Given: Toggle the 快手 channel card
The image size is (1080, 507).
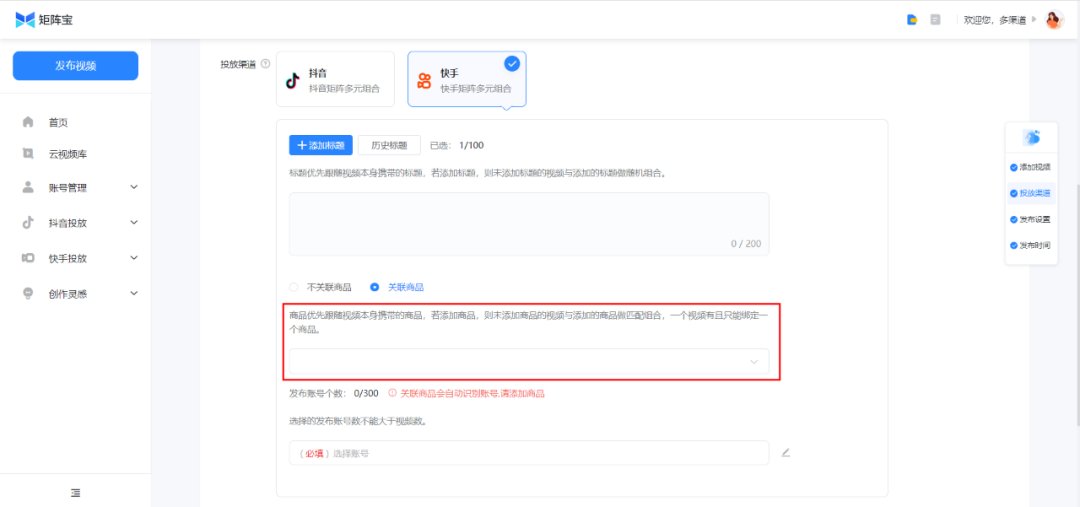Looking at the screenshot, I should [467, 79].
